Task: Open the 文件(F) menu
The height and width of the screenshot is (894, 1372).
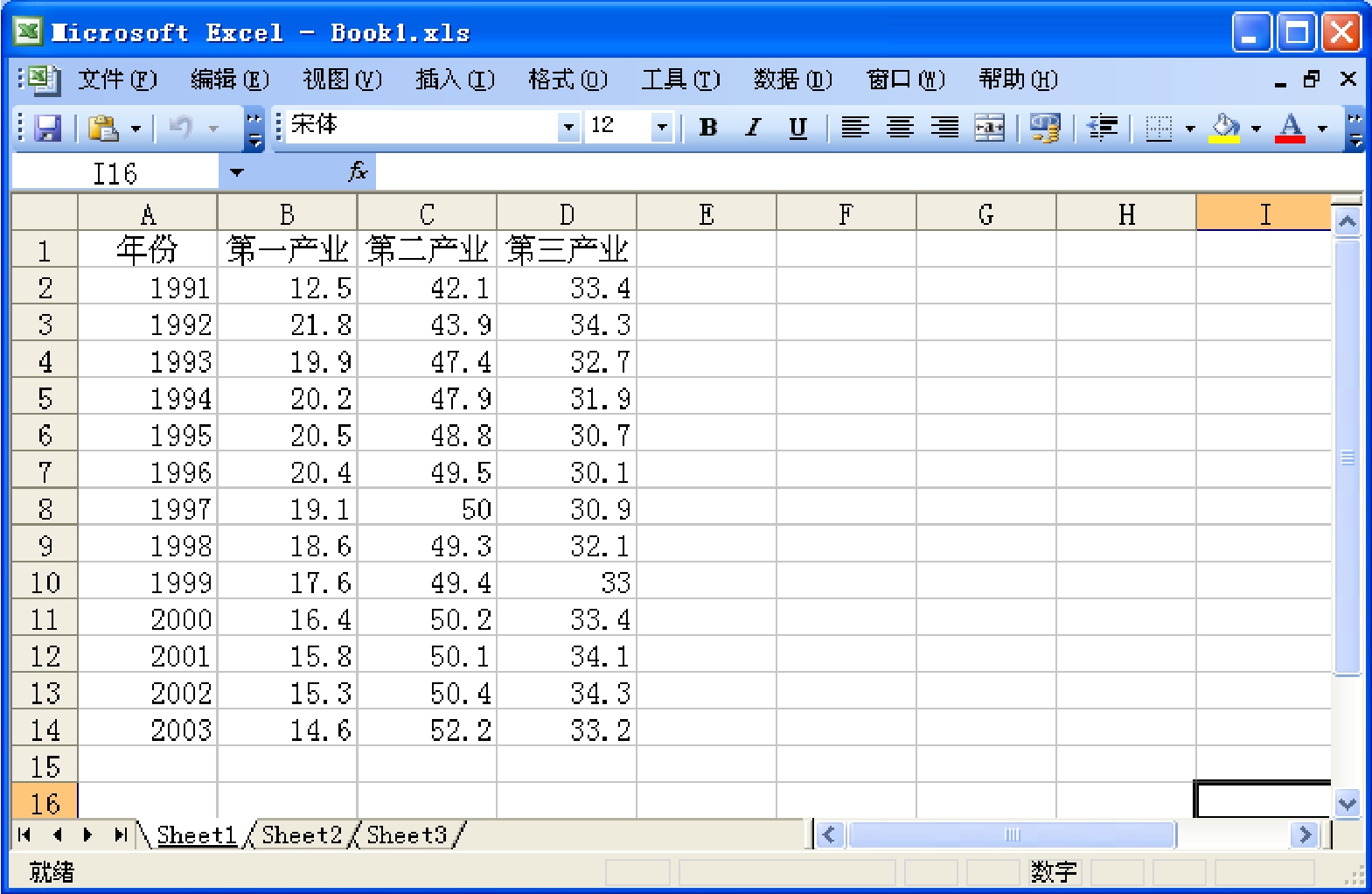Action: [x=117, y=80]
